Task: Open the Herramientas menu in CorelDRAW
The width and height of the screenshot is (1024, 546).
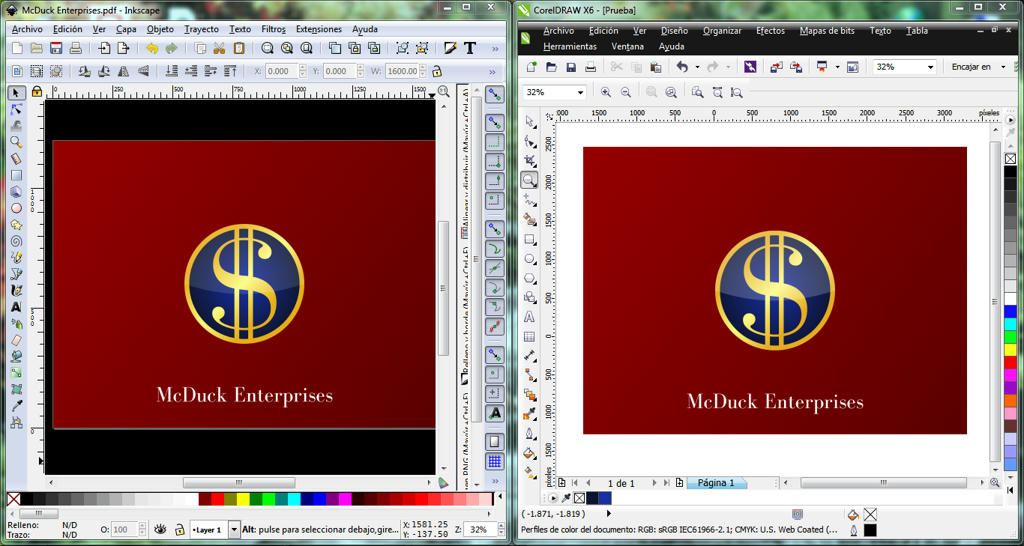Action: point(569,46)
